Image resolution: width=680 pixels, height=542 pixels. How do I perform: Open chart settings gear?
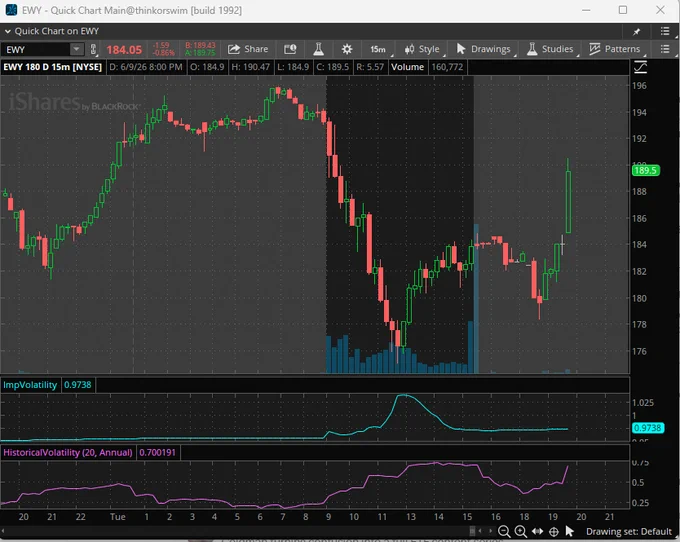point(347,49)
